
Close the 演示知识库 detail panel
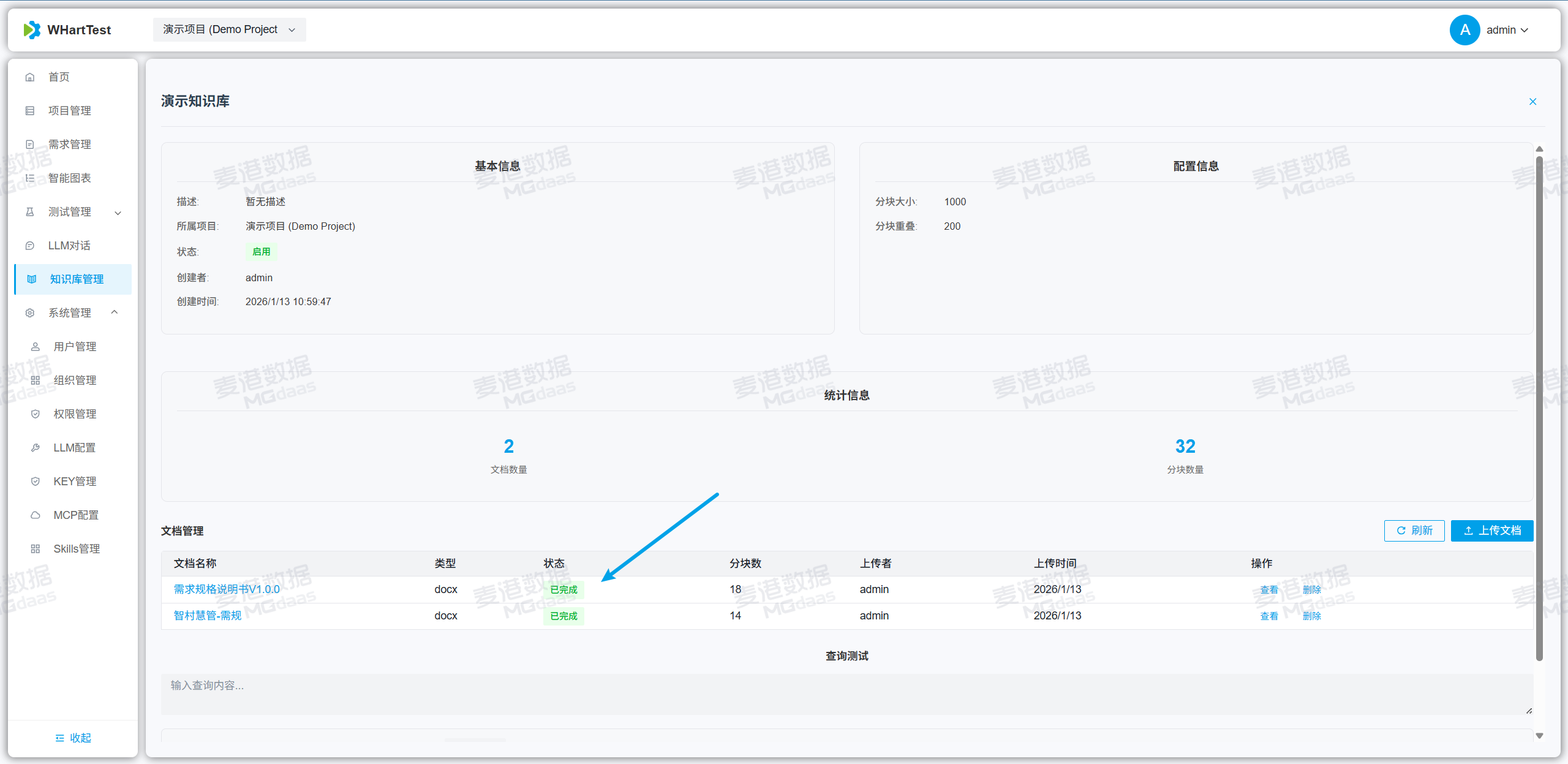[x=1532, y=102]
